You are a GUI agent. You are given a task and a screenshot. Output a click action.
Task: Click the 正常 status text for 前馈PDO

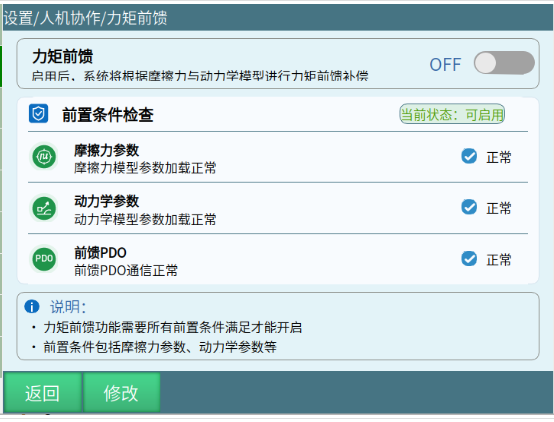coord(499,260)
